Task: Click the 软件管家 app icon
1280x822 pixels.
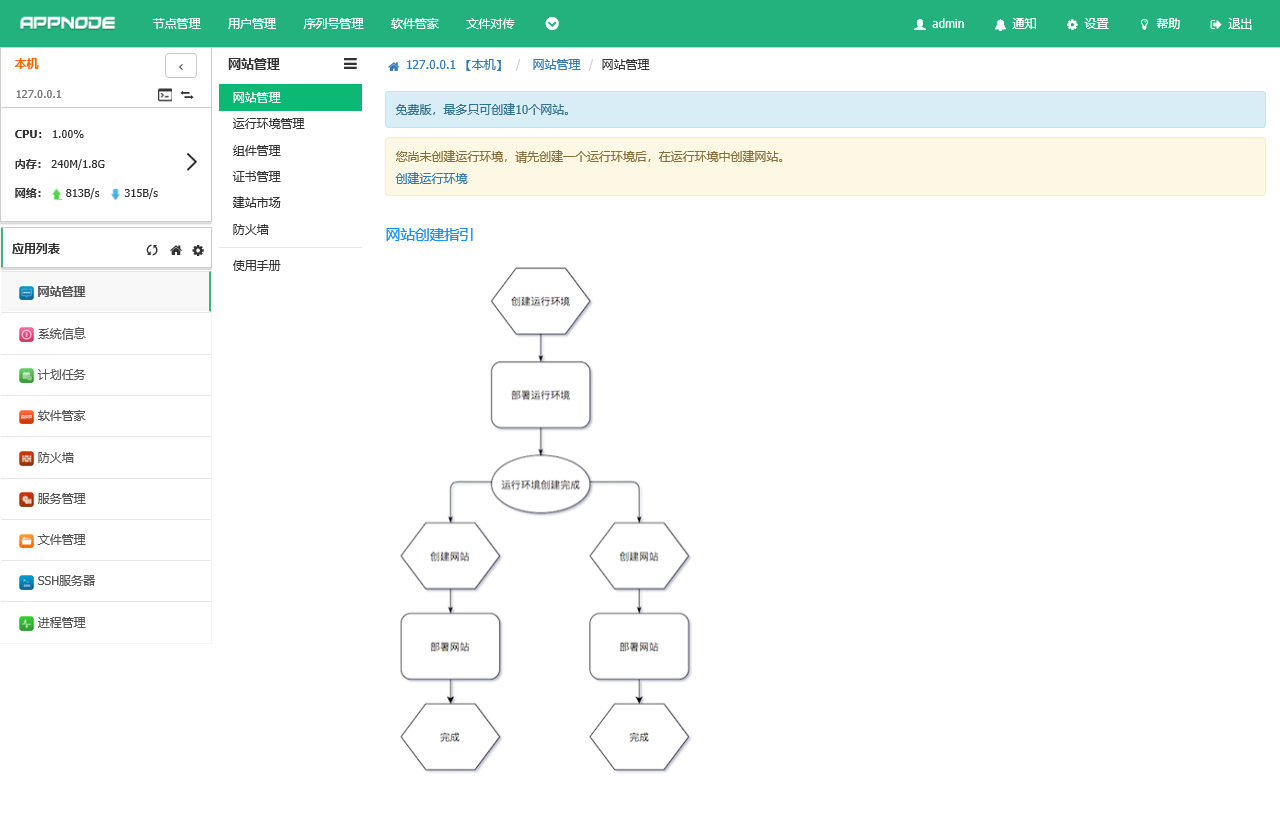Action: coord(26,417)
